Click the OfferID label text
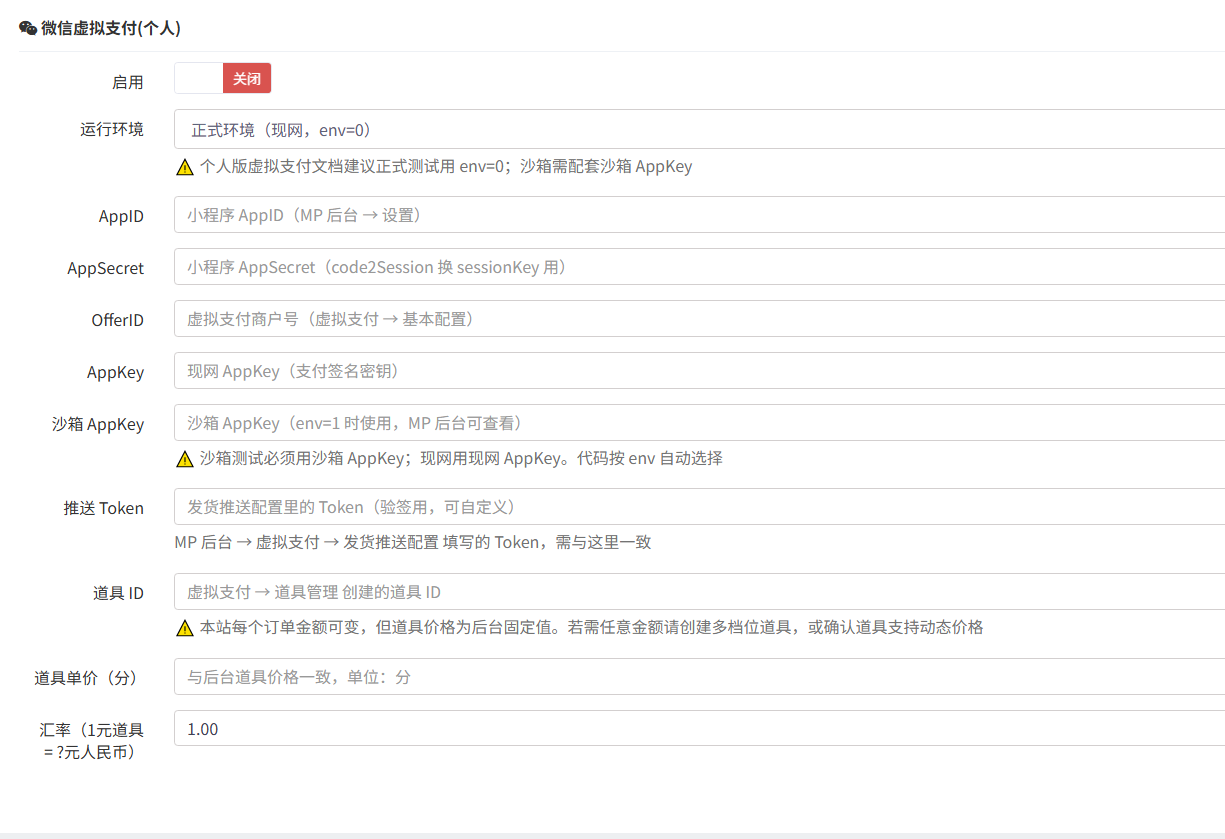 pos(118,320)
